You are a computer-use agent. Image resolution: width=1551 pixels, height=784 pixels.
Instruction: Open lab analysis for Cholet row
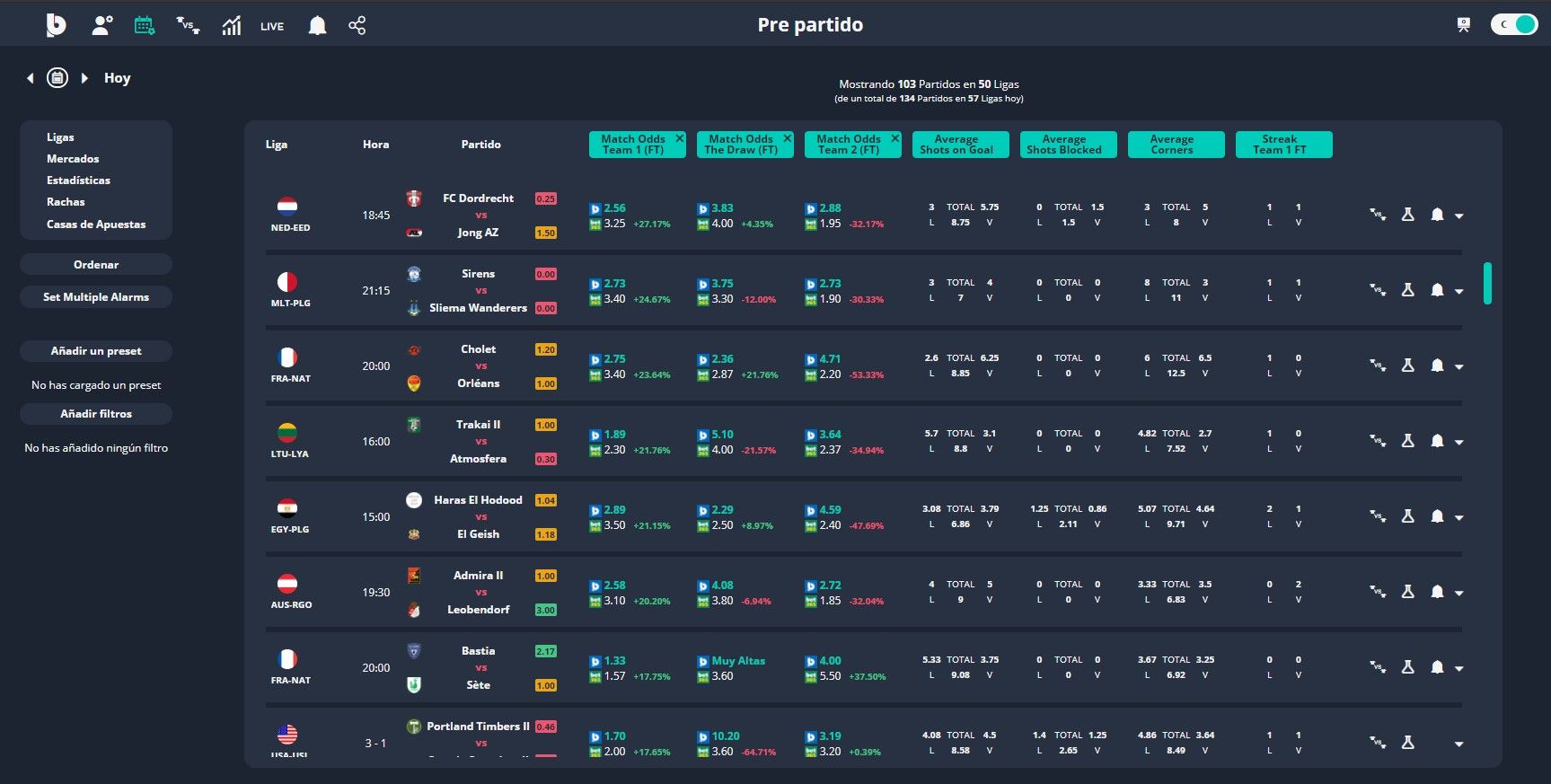point(1408,366)
